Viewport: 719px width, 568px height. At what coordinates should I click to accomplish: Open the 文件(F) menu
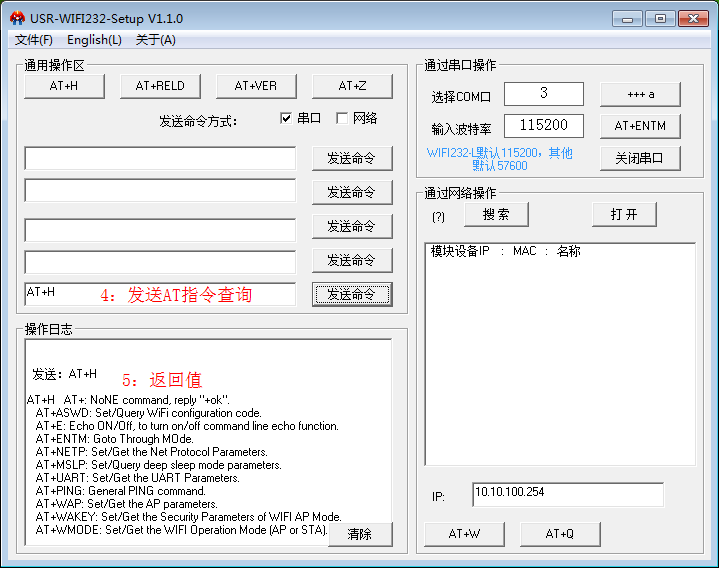click(x=34, y=40)
